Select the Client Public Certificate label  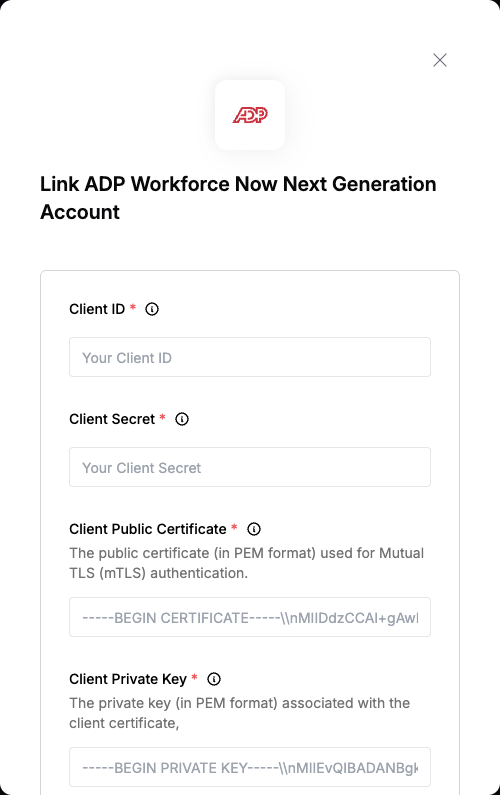pos(148,529)
